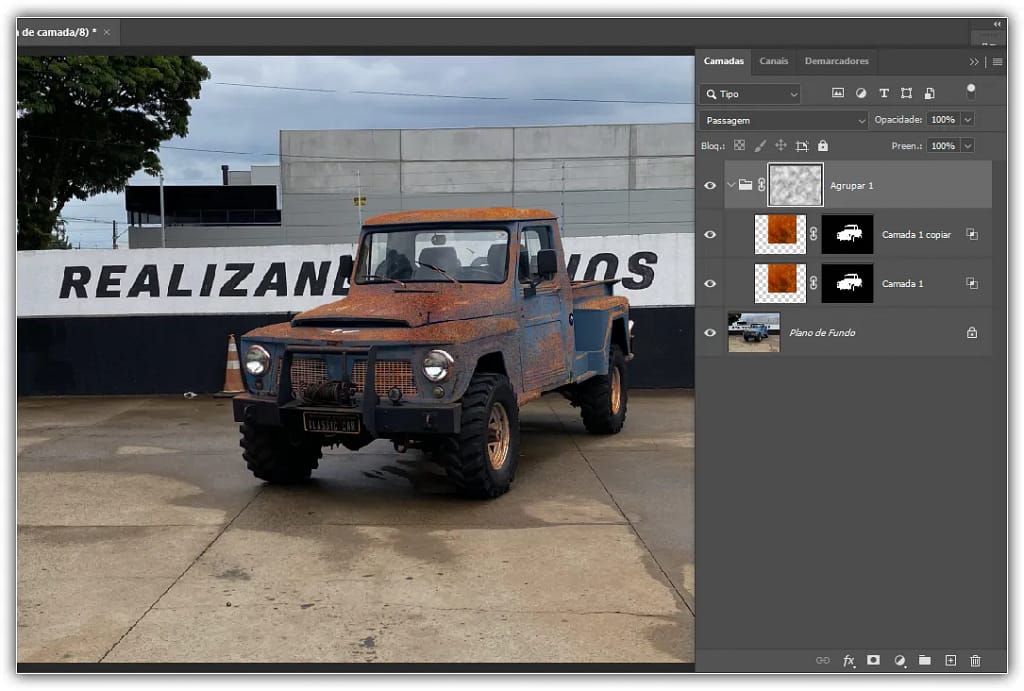Lock artboard nesting icon
The height and width of the screenshot is (691, 1024).
802,146
